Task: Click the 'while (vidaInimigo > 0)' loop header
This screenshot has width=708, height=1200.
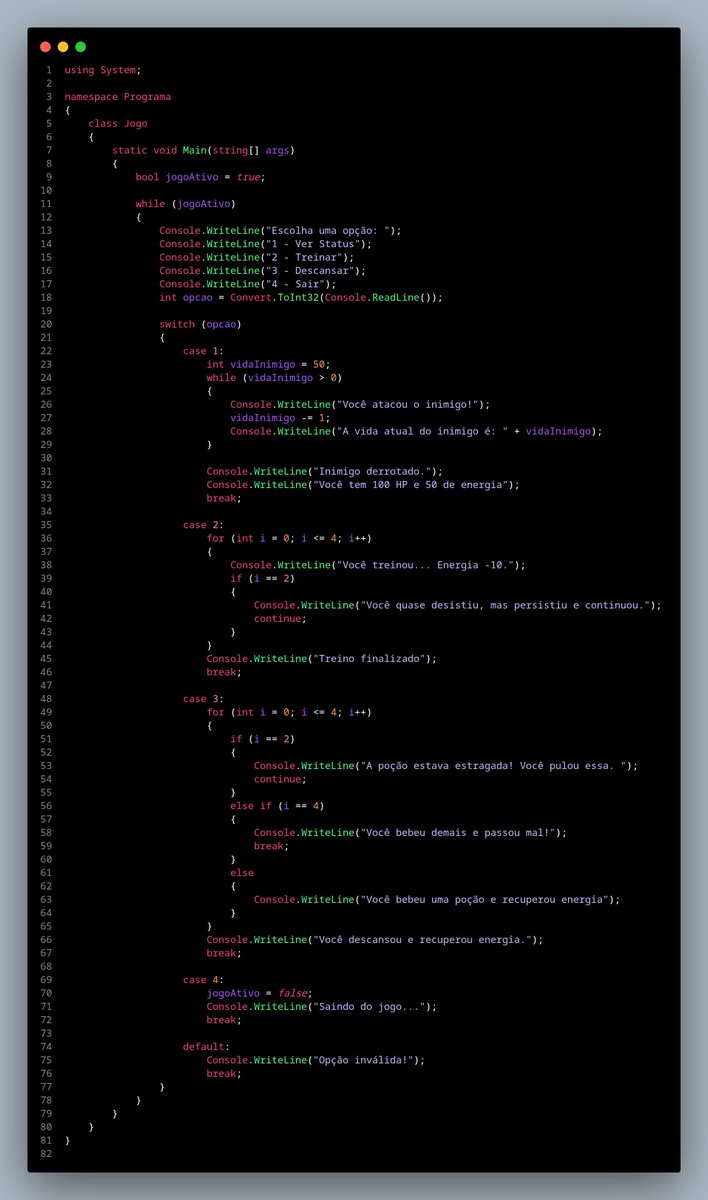Action: [x=274, y=377]
